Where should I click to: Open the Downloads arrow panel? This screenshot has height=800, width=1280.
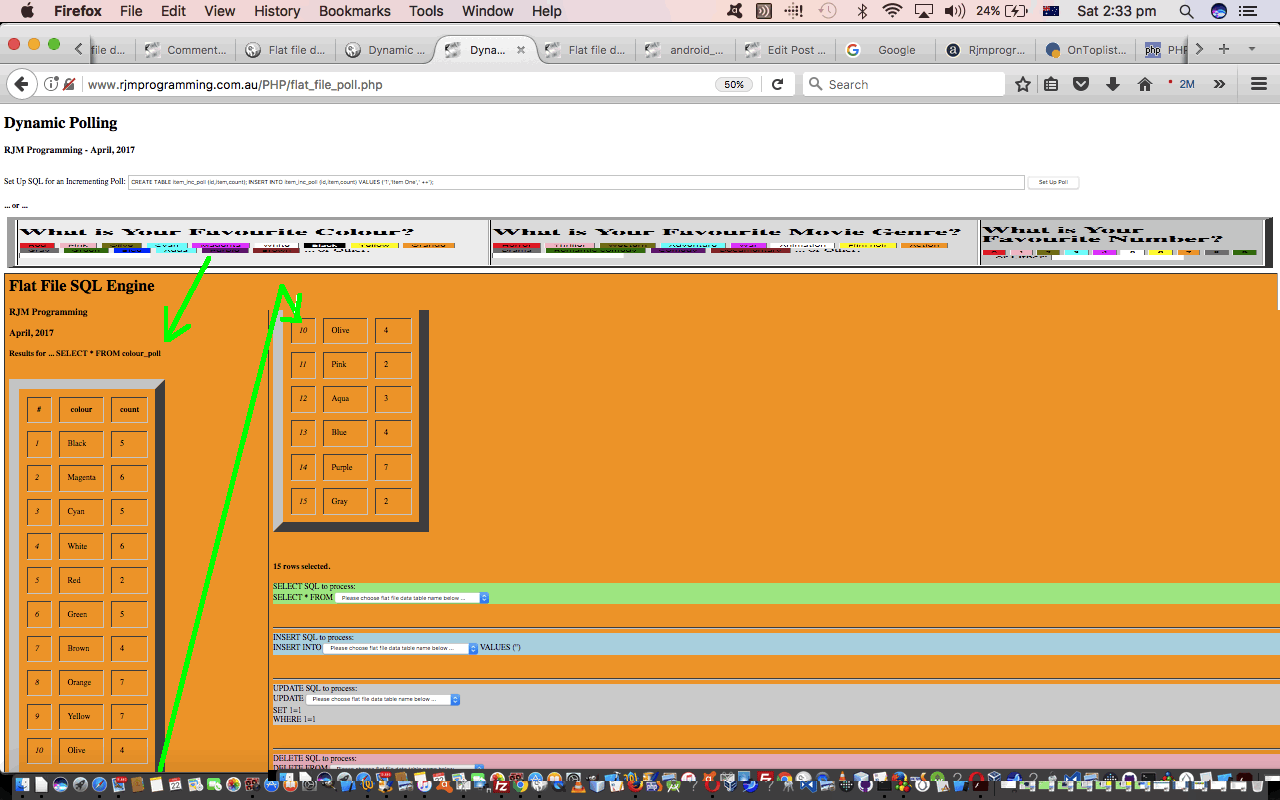pyautogui.click(x=1112, y=85)
